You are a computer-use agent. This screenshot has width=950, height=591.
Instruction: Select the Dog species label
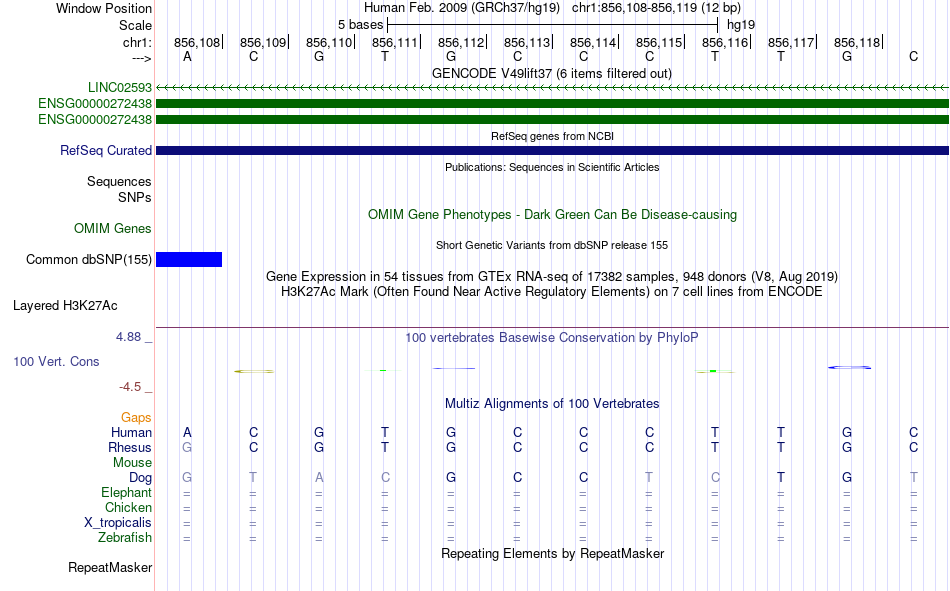[x=141, y=478]
